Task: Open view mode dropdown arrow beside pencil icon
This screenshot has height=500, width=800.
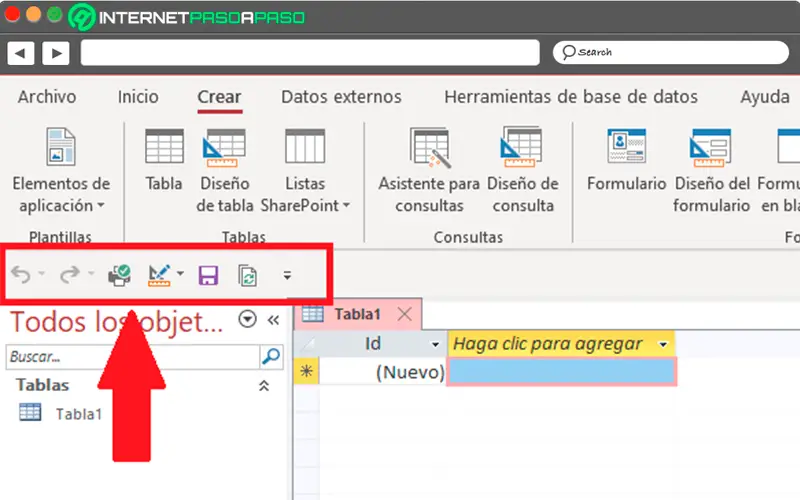Action: 180,274
